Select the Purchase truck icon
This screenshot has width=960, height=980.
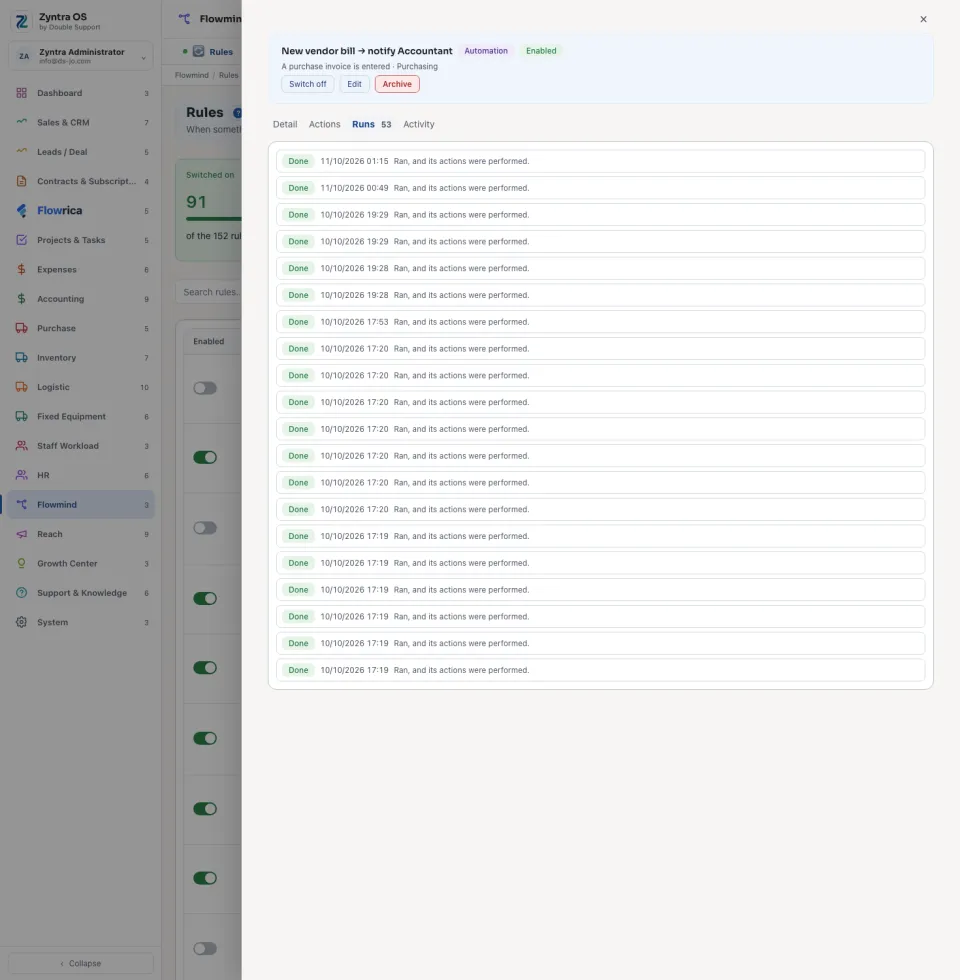click(21, 328)
